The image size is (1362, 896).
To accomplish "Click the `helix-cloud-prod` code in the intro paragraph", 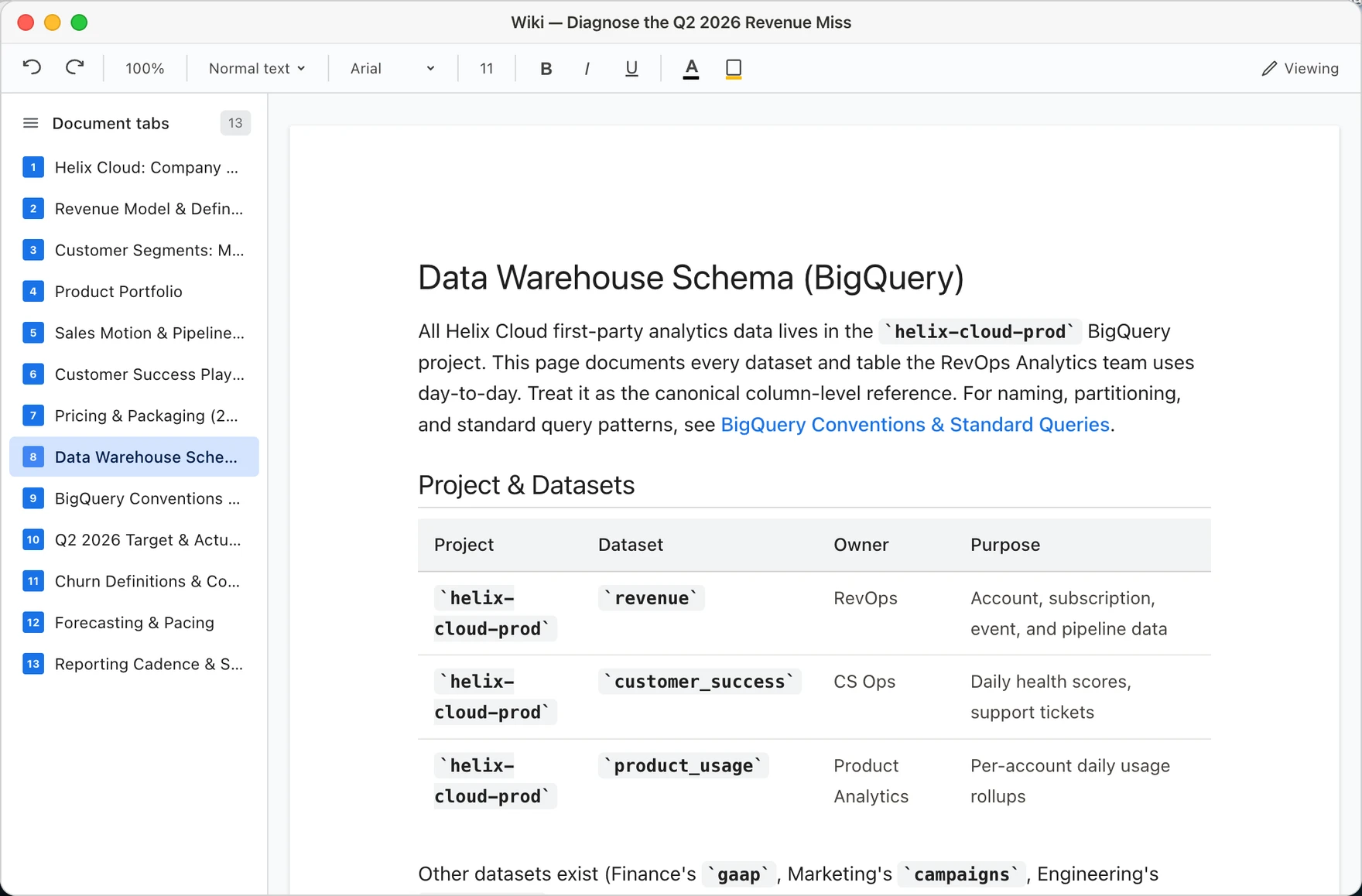I will (x=980, y=332).
